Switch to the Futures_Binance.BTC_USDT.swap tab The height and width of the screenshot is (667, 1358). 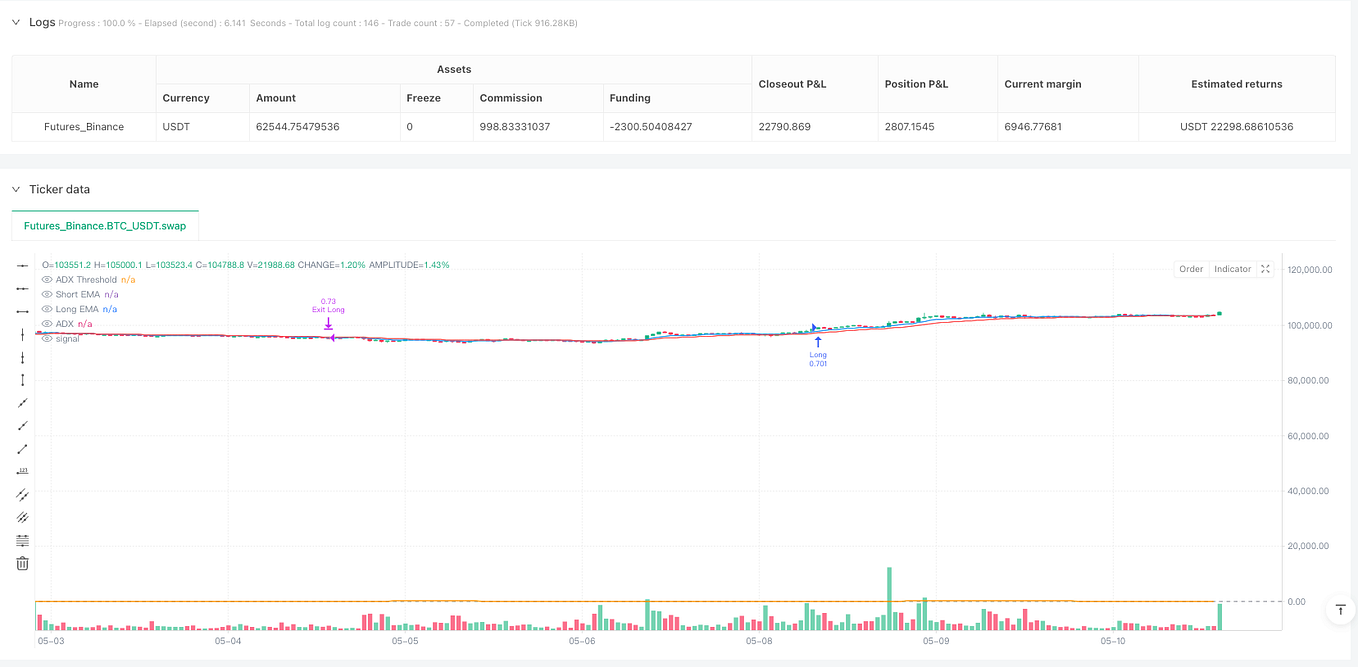(104, 226)
